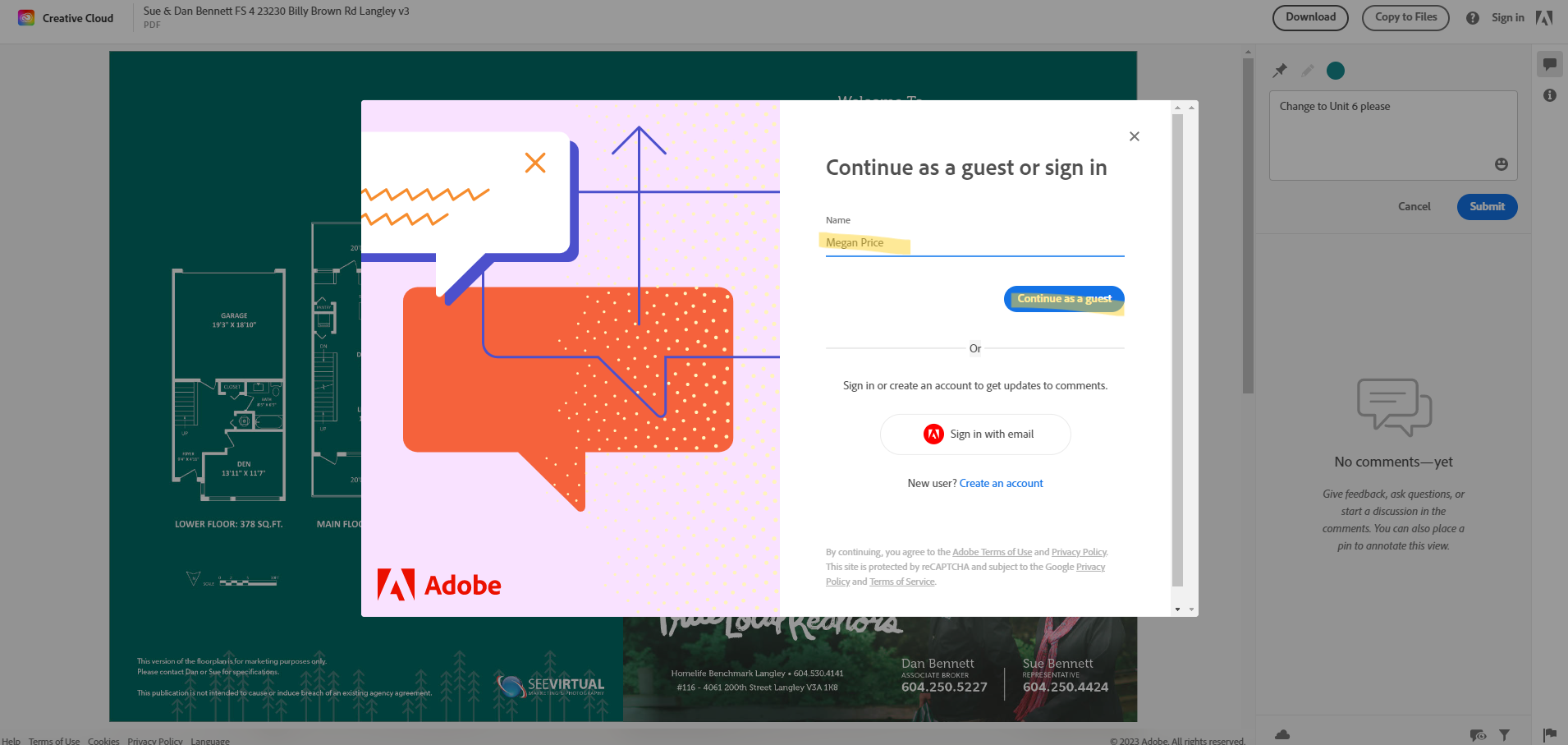1568x745 pixels.
Task: Select the pin annotation tool
Action: point(1280,71)
